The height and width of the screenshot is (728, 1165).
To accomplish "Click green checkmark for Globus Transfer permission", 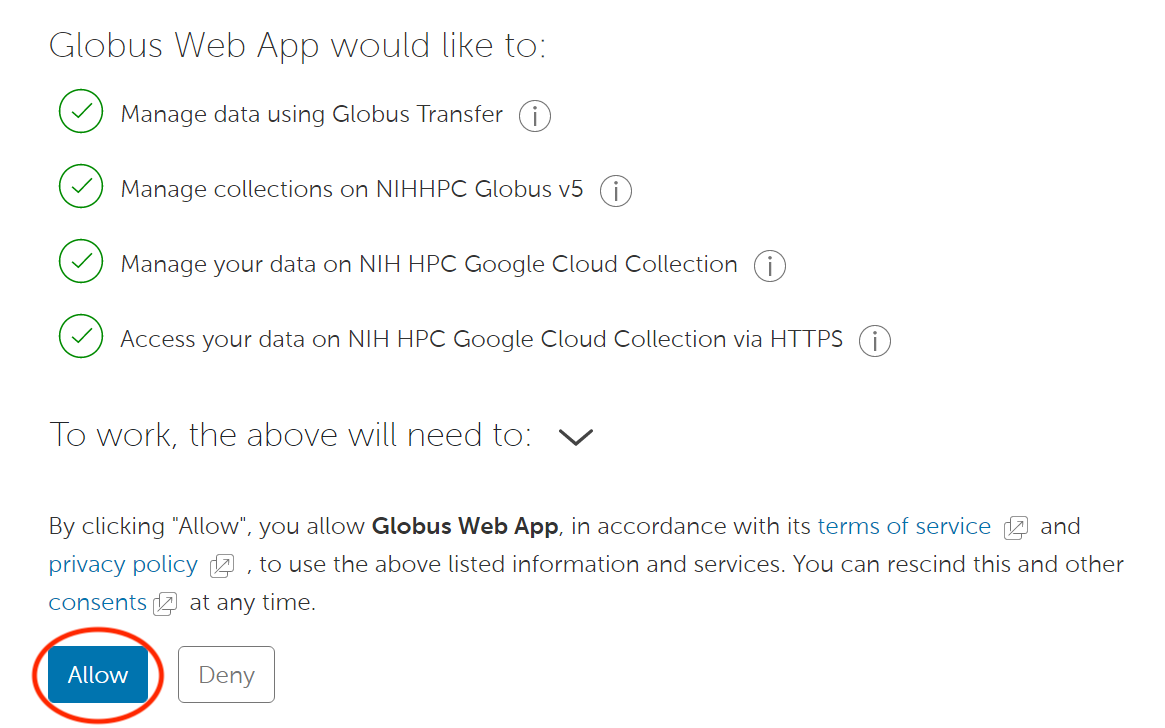I will 81,111.
